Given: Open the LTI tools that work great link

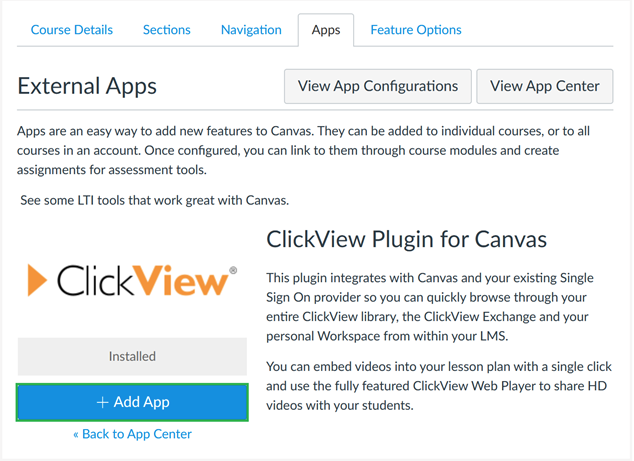Looking at the screenshot, I should pyautogui.click(x=154, y=200).
